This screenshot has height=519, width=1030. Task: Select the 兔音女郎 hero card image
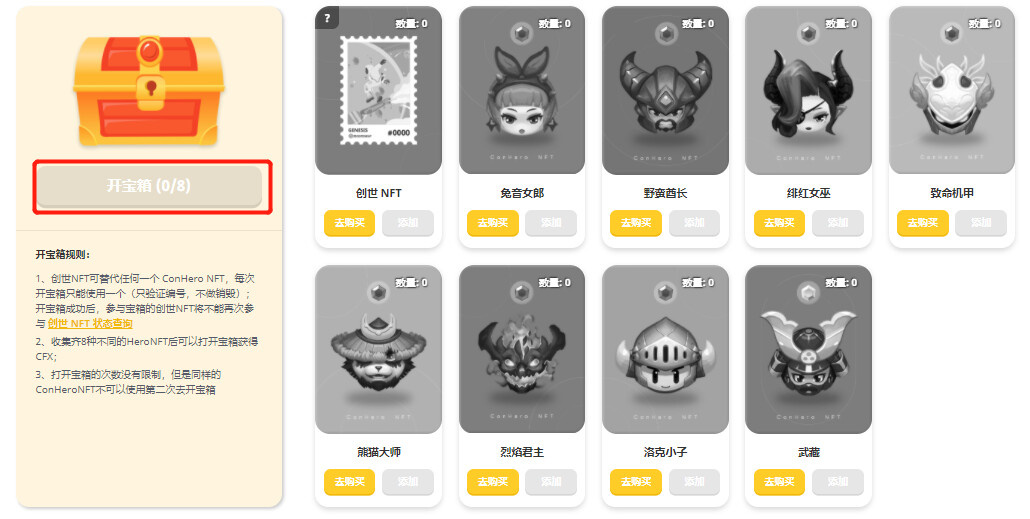click(x=522, y=91)
